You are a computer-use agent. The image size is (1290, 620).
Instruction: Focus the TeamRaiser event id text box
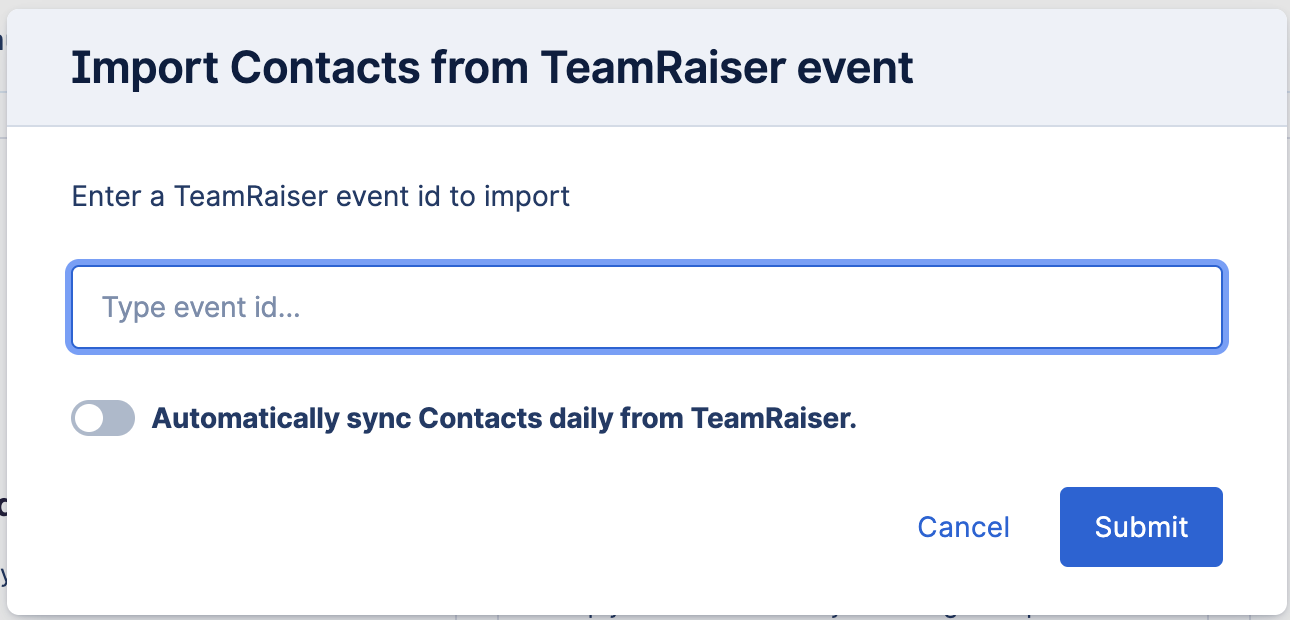[x=646, y=307]
